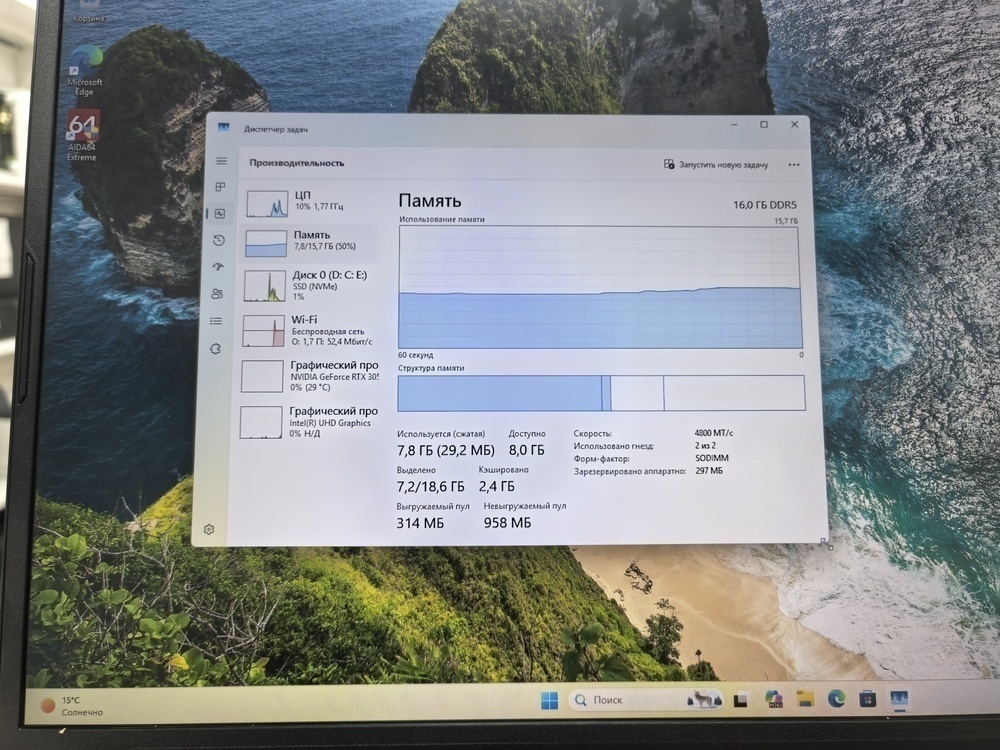The width and height of the screenshot is (1000, 750).
Task: Open the Task Manager navigation hamburger menu
Action: click(x=221, y=161)
